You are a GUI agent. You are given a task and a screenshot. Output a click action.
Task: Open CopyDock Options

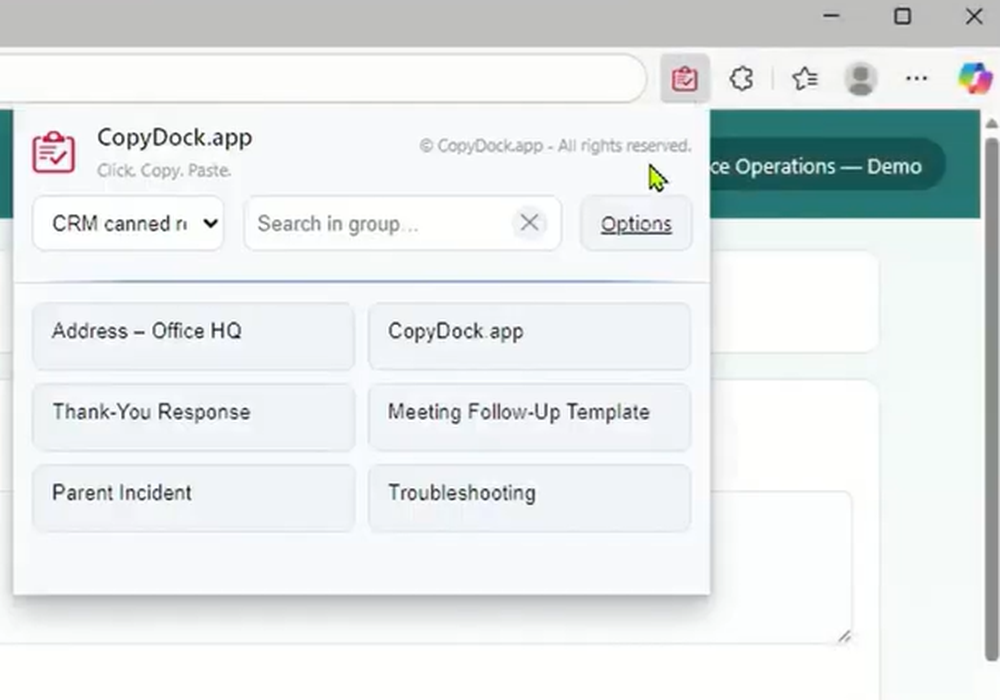[635, 223]
